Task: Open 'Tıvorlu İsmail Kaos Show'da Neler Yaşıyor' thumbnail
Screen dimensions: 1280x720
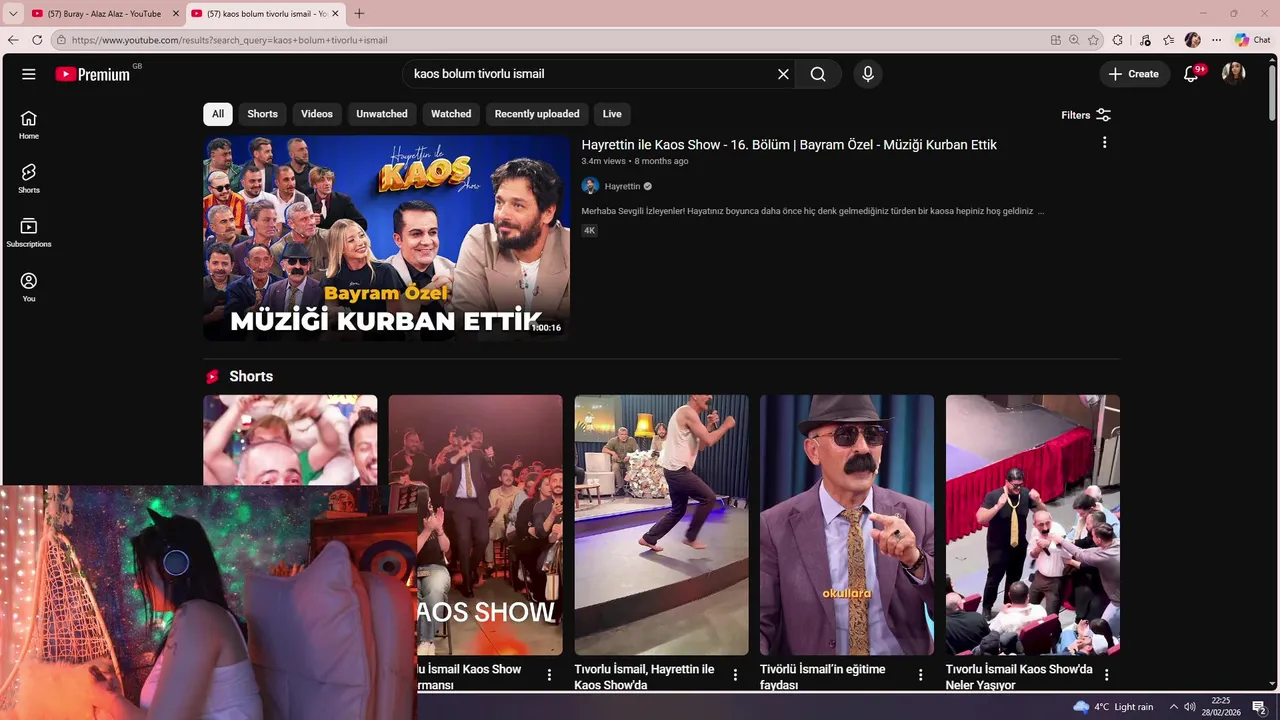Action: pos(1033,525)
